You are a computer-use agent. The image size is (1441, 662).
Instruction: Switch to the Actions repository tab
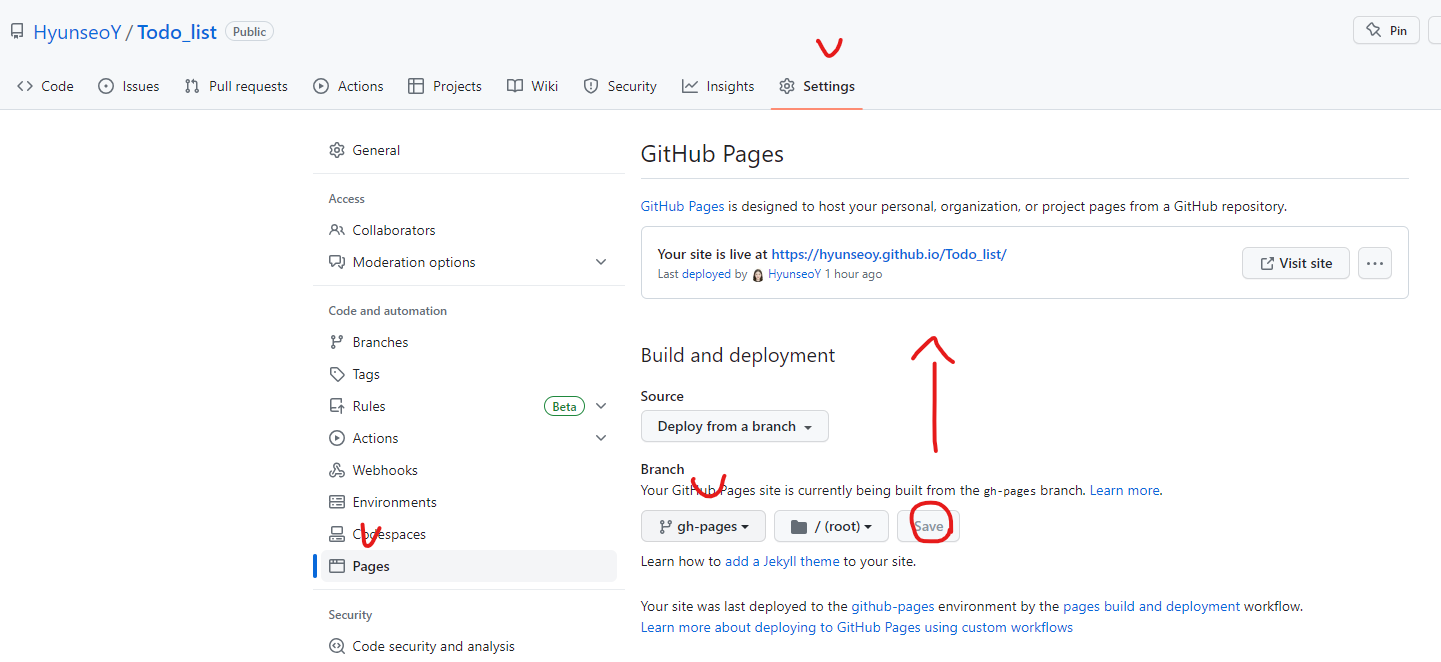click(348, 86)
